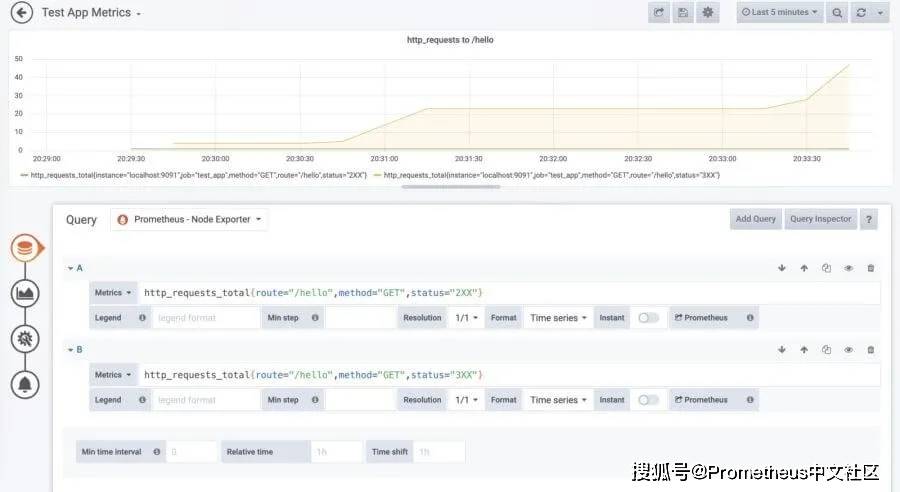Open the Visualization tab chart icon
This screenshot has width=900, height=492.
point(25,293)
